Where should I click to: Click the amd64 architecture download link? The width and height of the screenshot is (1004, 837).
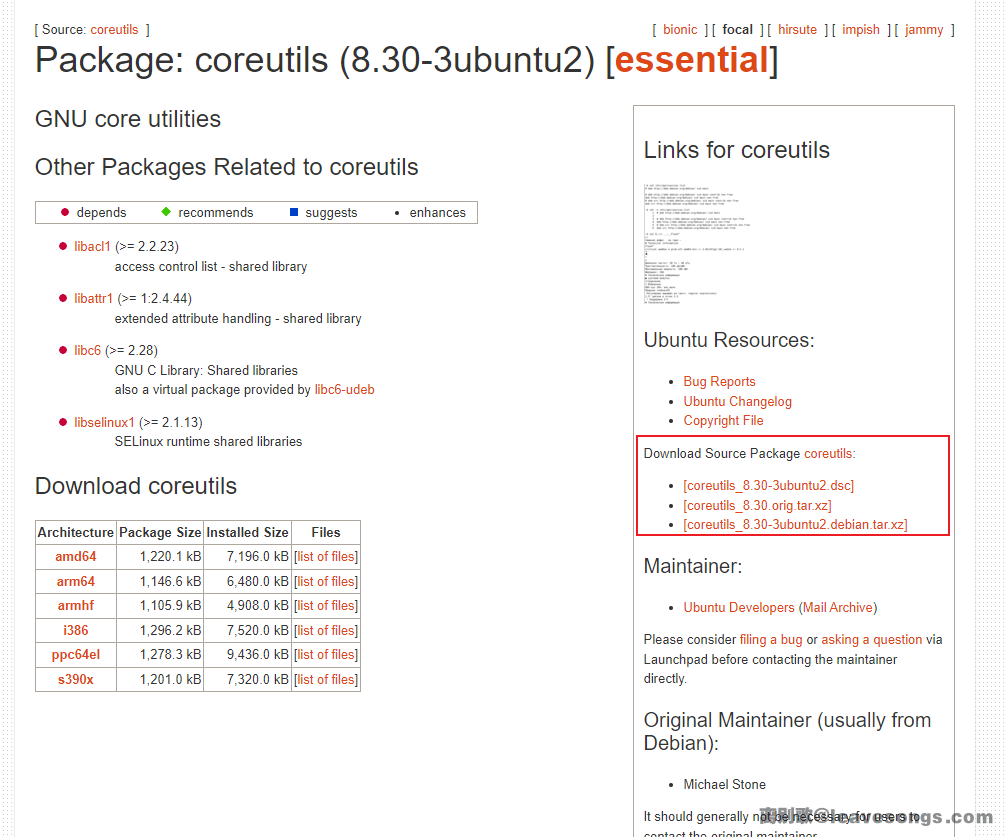(x=76, y=556)
